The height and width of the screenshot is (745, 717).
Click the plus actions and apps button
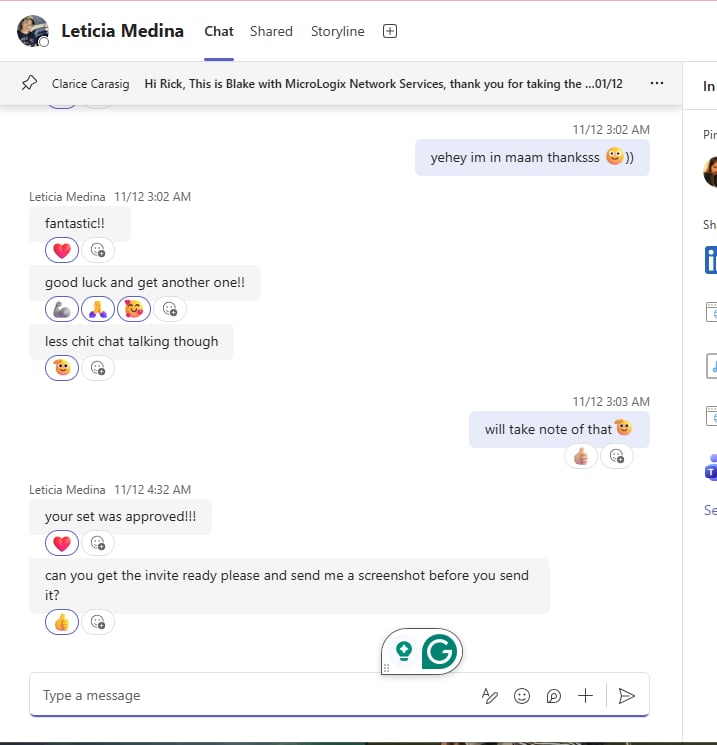pos(585,696)
